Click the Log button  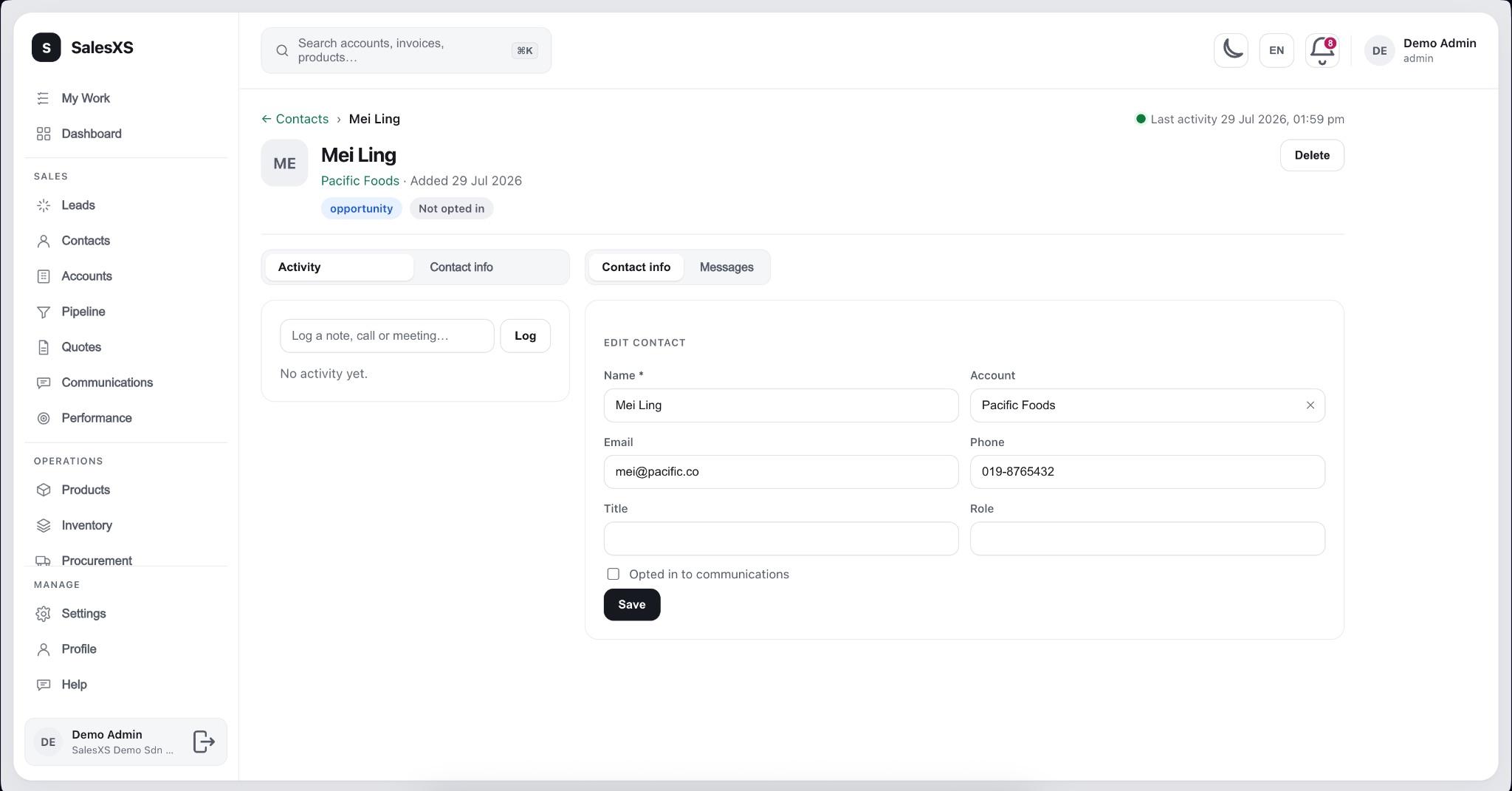[525, 336]
